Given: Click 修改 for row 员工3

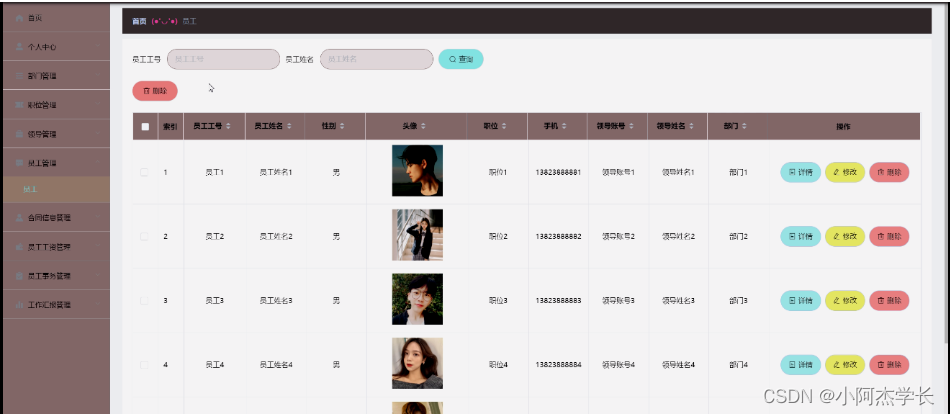Looking at the screenshot, I should [x=845, y=300].
